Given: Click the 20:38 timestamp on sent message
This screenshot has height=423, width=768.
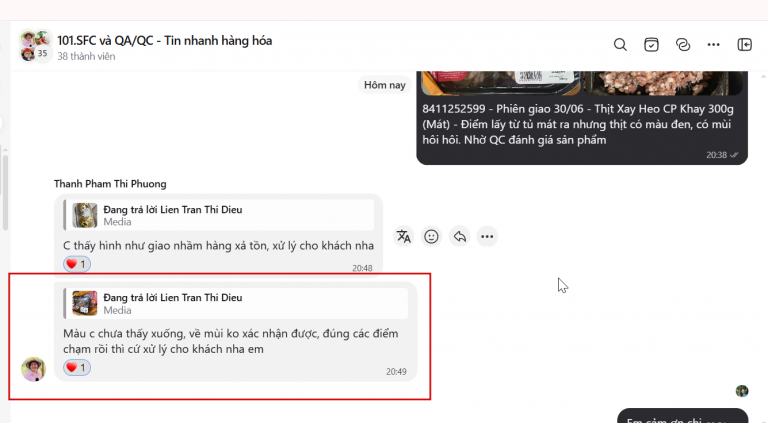Looking at the screenshot, I should coord(716,155).
